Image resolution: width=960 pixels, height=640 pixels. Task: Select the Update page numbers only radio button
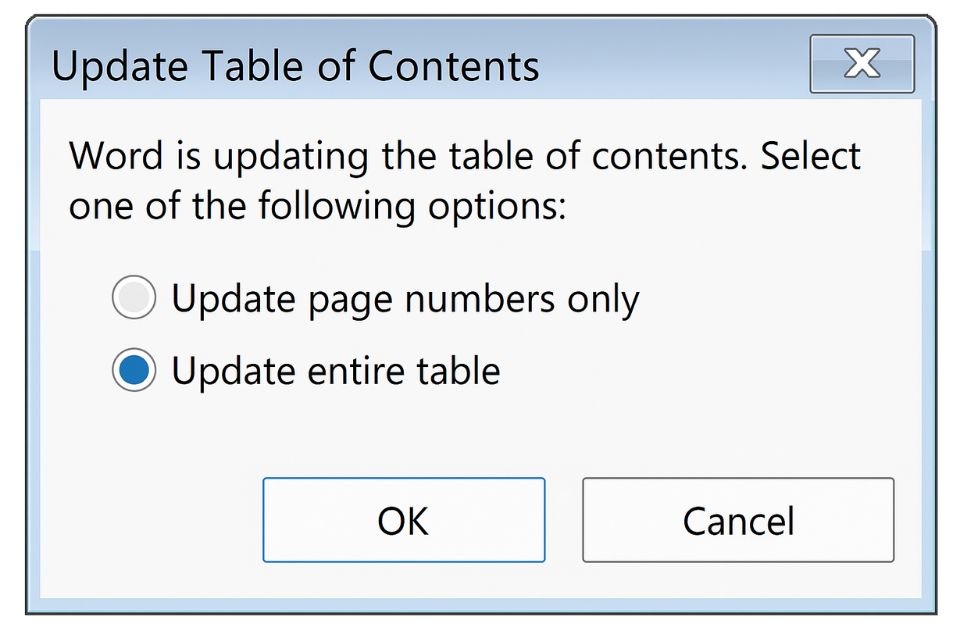(x=134, y=298)
